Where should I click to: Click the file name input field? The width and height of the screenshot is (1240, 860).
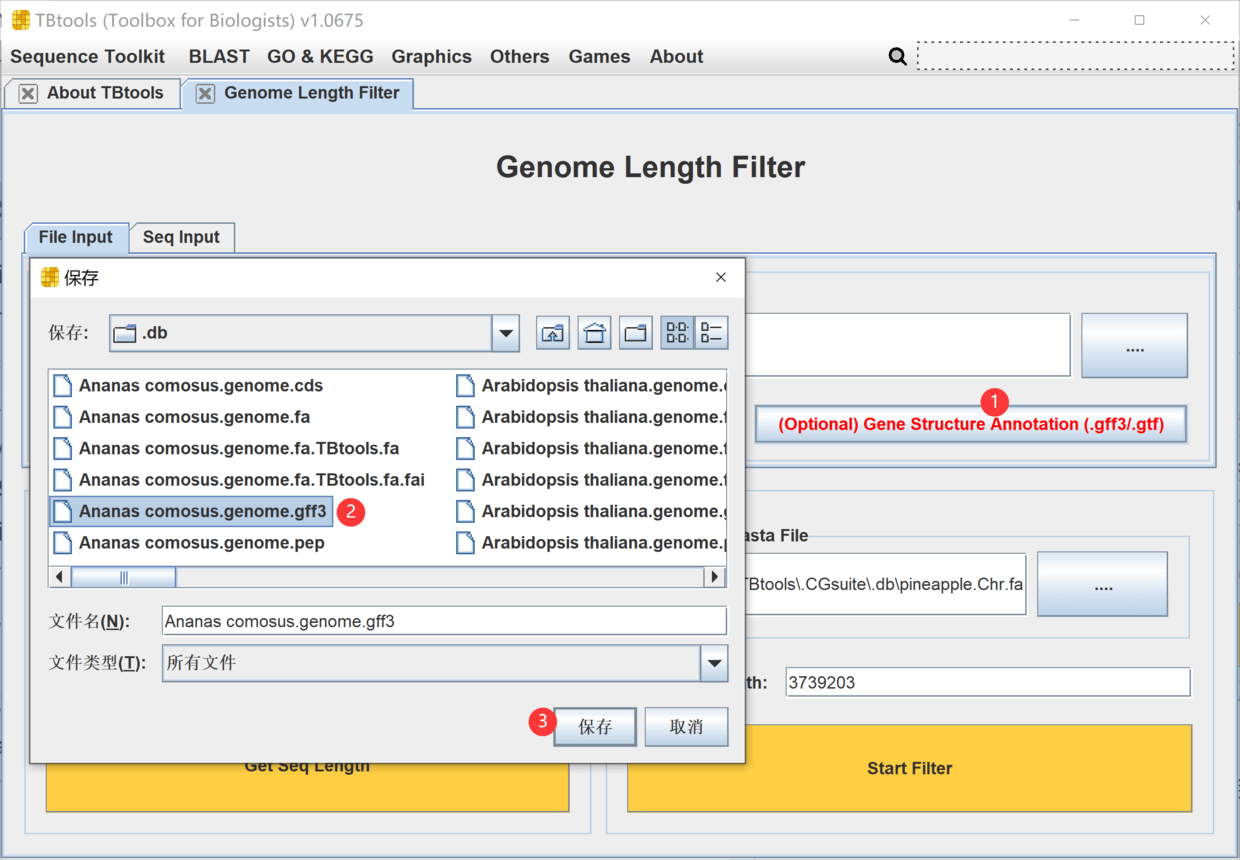tap(444, 621)
